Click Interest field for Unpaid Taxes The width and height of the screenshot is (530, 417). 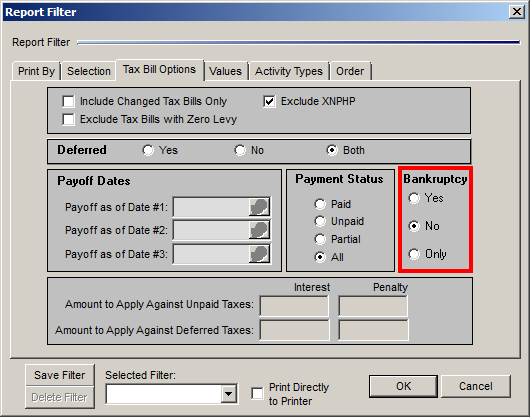point(294,306)
